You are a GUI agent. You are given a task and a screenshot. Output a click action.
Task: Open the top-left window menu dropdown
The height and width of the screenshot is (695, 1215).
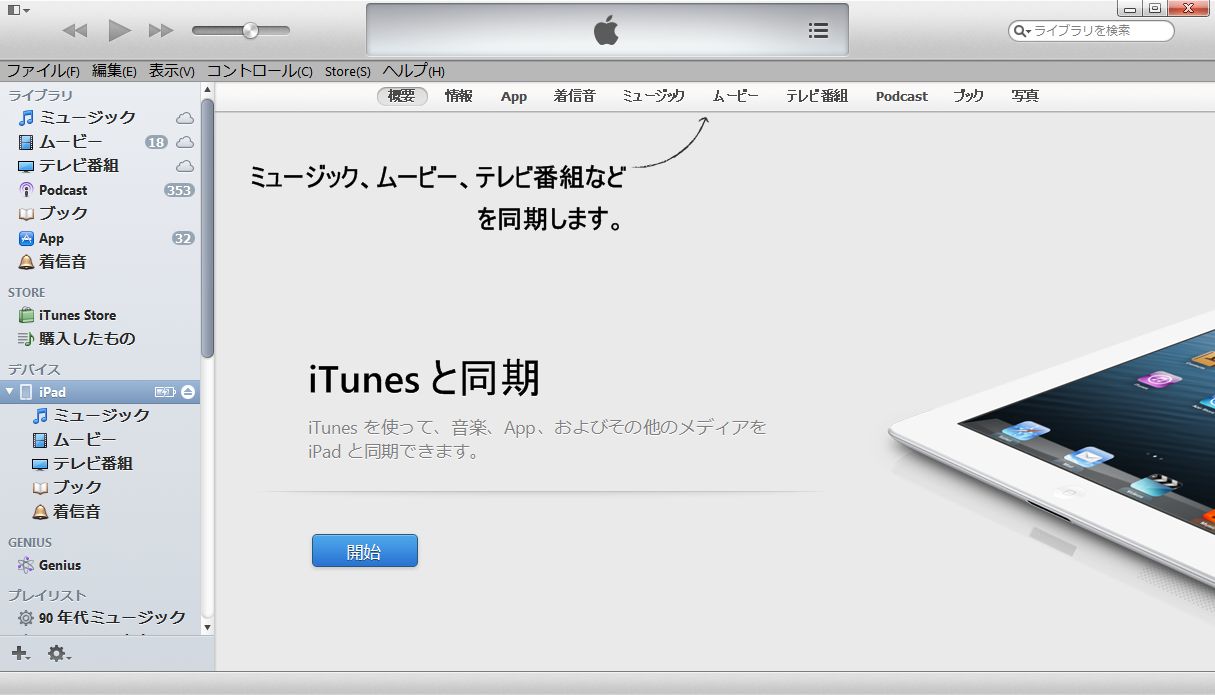coord(18,10)
